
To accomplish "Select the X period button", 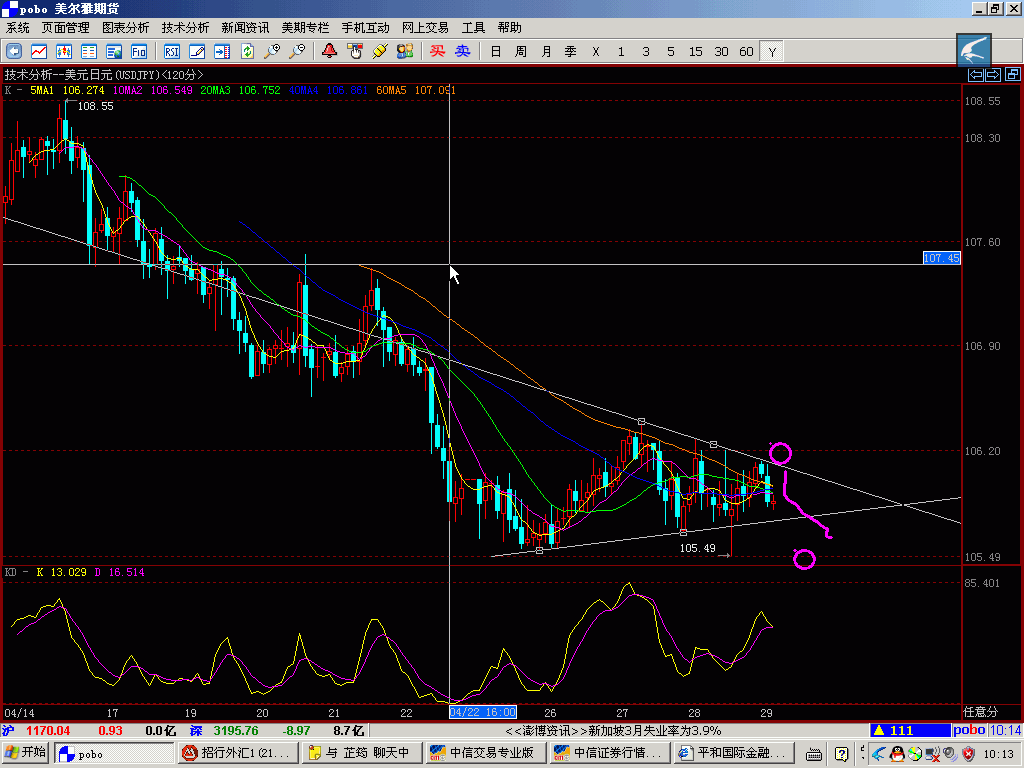I will point(596,52).
